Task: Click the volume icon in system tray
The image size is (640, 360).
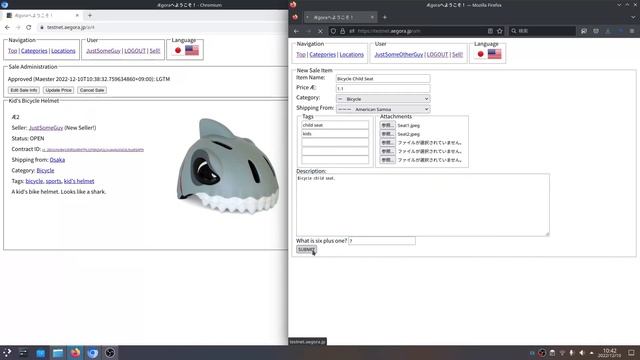Action: click(x=582, y=353)
